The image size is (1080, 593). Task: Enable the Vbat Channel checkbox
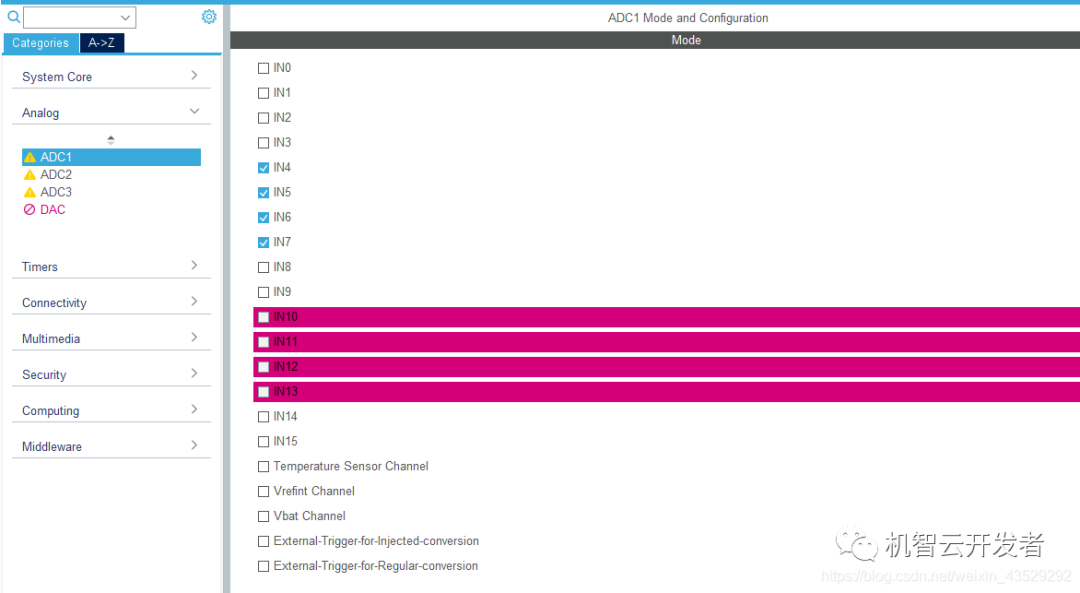(263, 516)
